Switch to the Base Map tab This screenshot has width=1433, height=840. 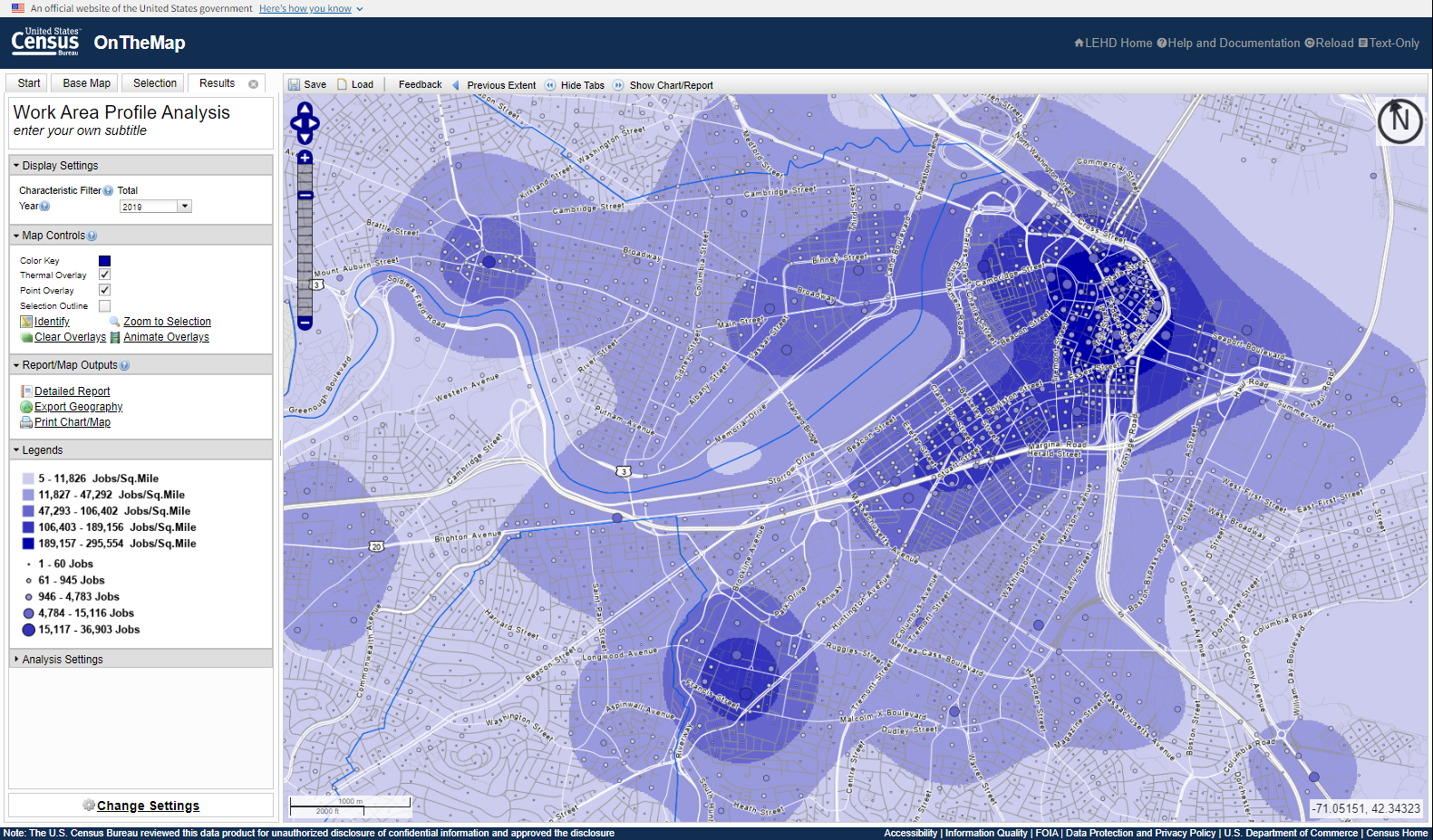click(86, 83)
